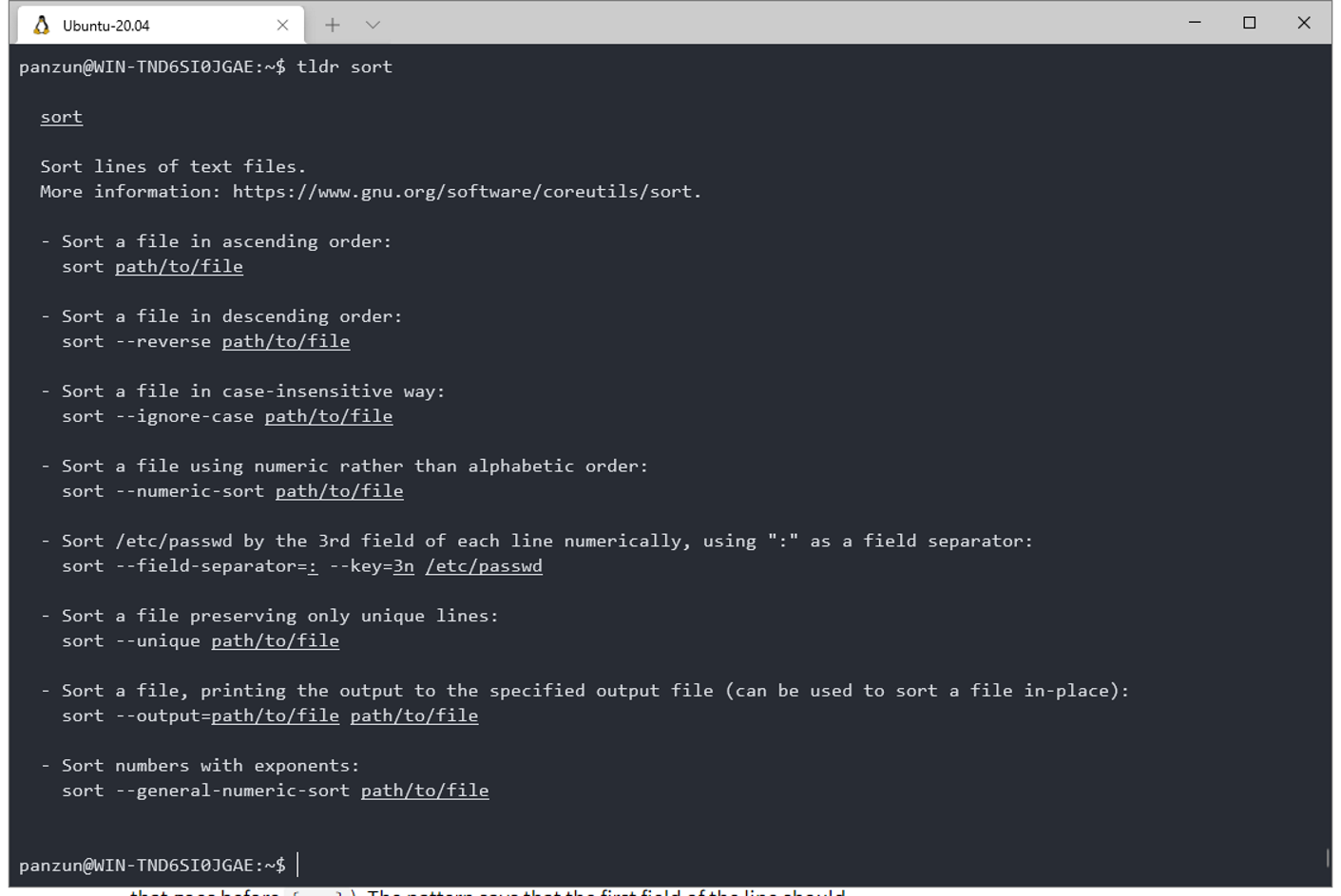Minimize the terminal window

point(1195,23)
